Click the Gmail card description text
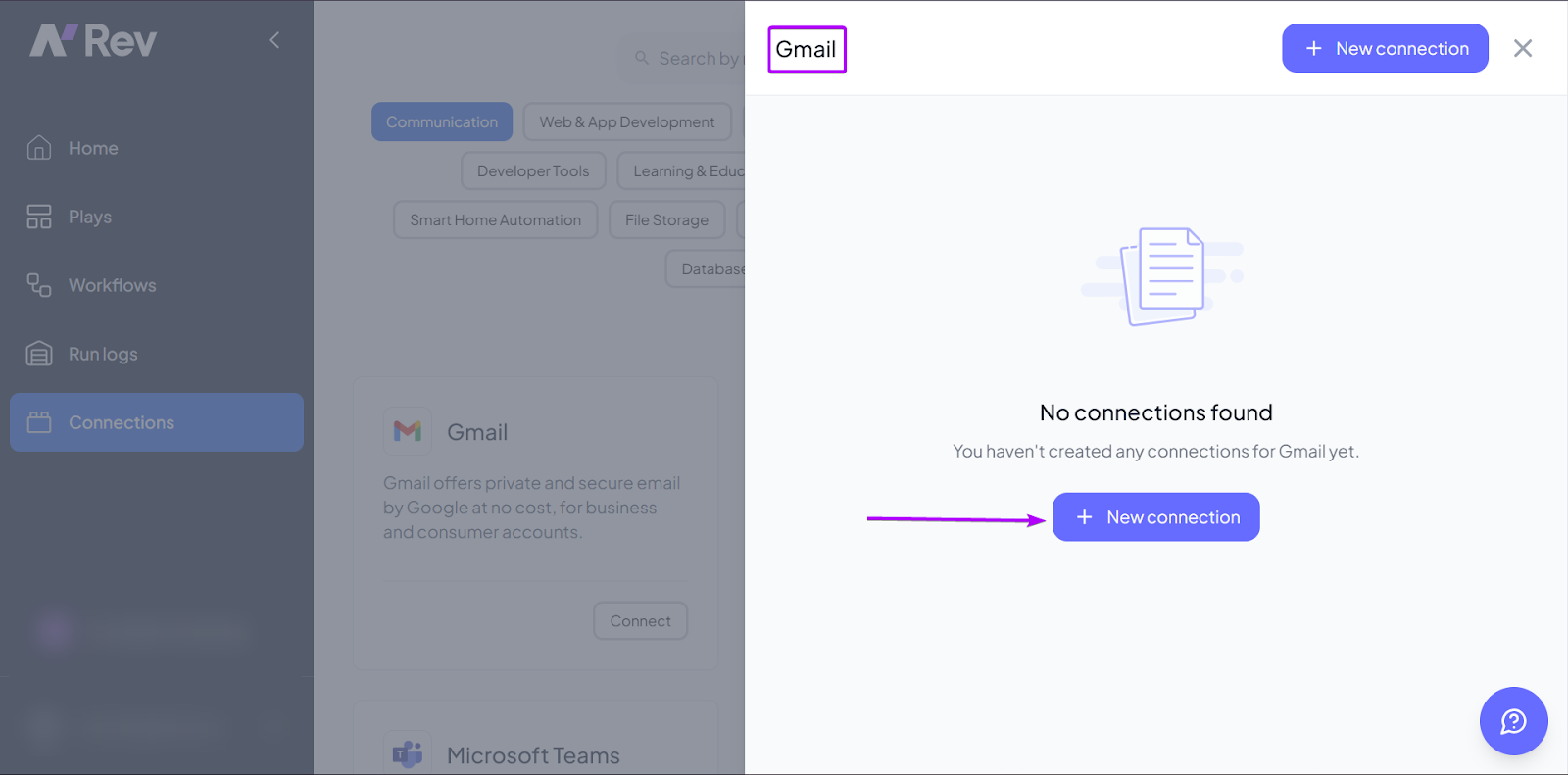The image size is (1568, 775). [x=532, y=508]
